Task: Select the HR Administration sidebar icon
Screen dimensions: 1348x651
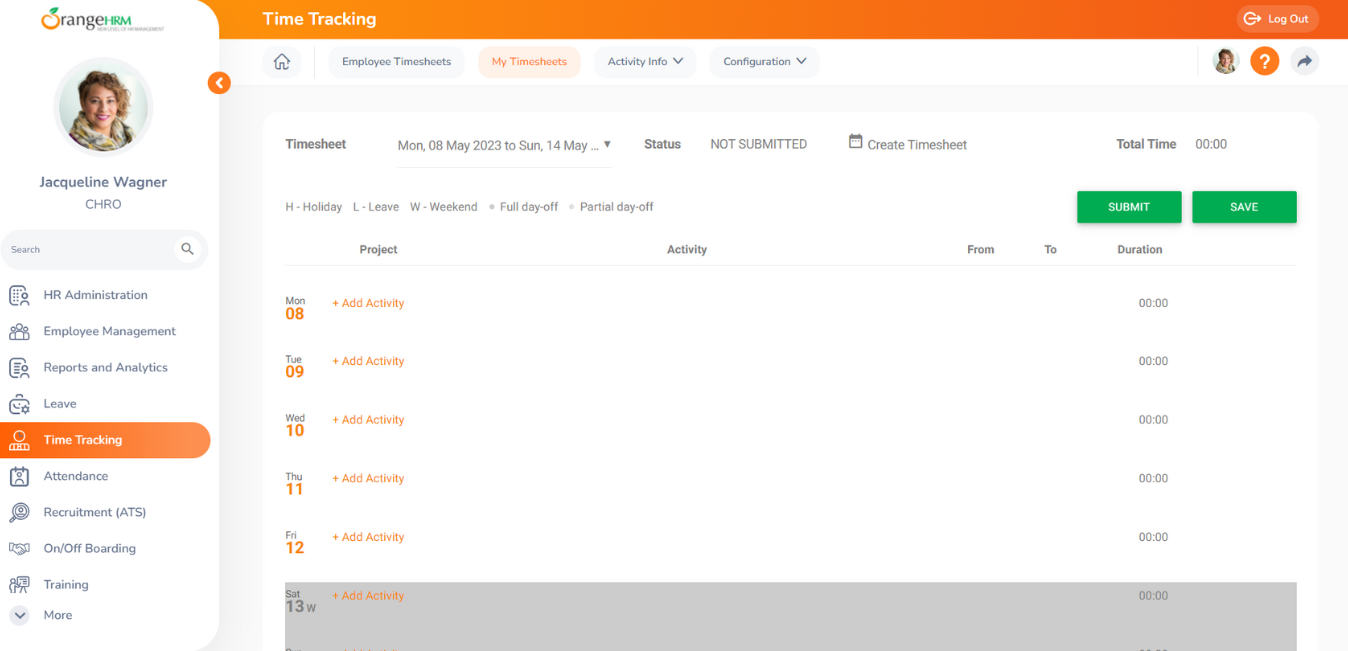Action: (x=20, y=295)
